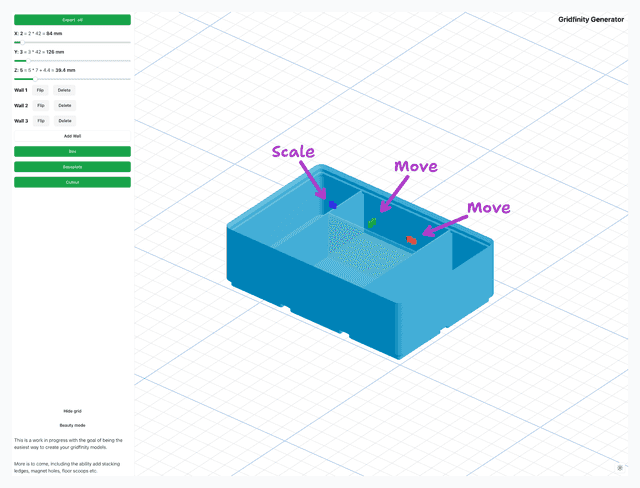Flip Wall 1
Image resolution: width=640 pixels, height=488 pixels.
point(41,90)
